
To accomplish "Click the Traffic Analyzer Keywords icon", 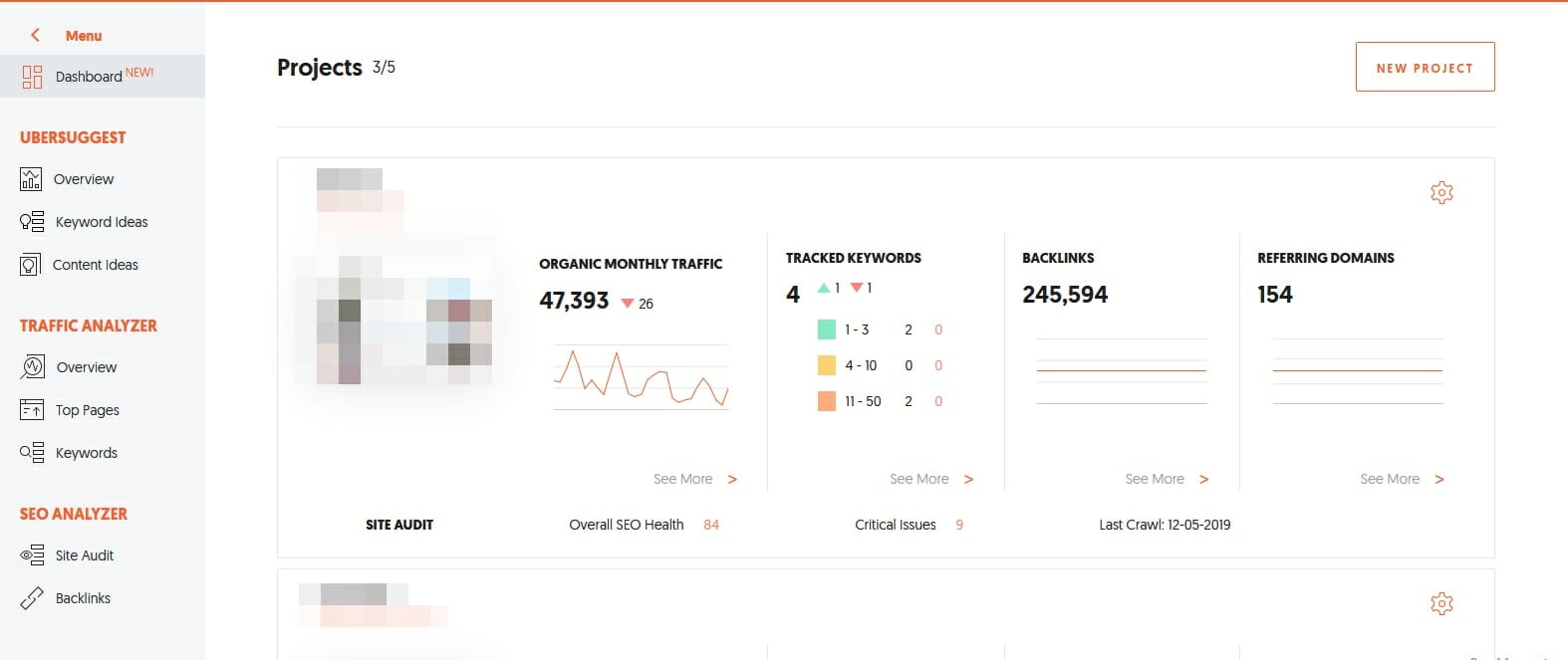I will [32, 453].
